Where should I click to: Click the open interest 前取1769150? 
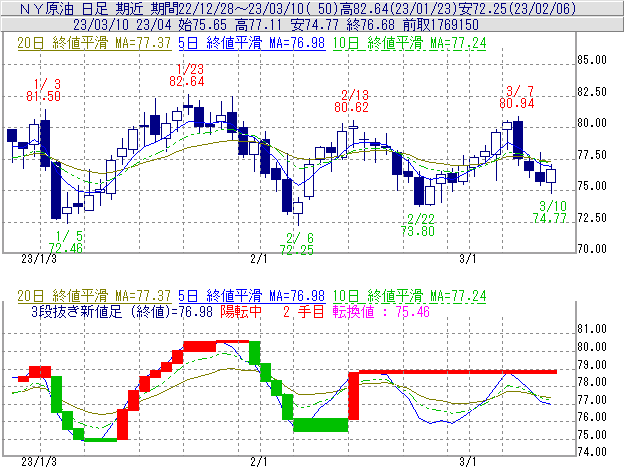click(441, 25)
